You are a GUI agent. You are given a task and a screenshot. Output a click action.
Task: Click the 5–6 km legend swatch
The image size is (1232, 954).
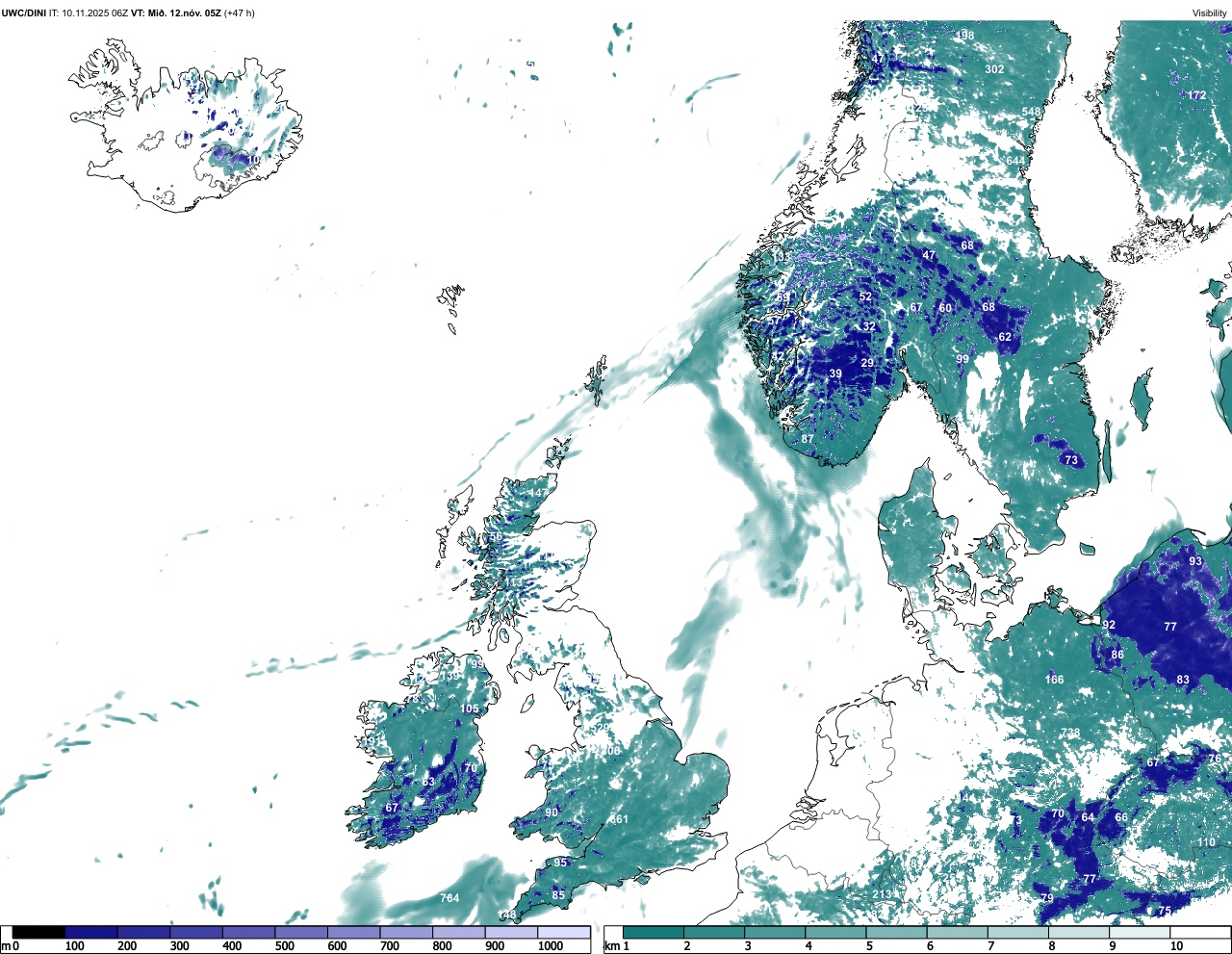click(896, 933)
